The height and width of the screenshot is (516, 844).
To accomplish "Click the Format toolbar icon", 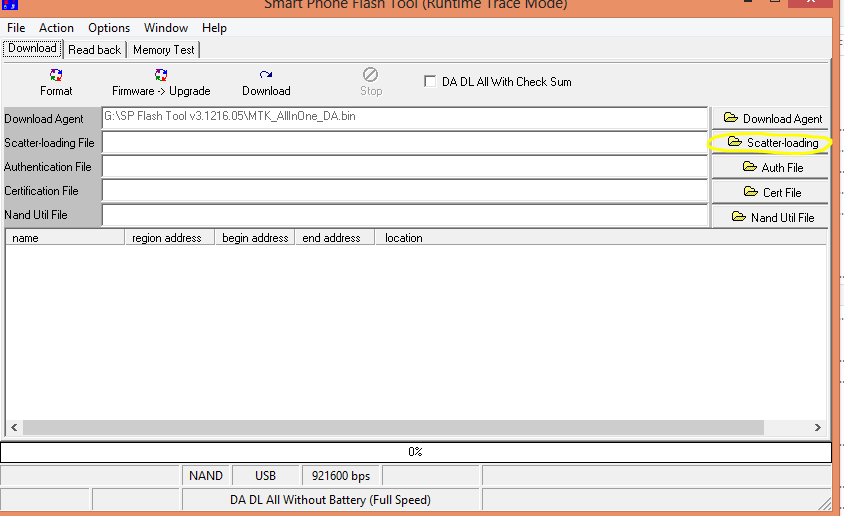I will [55, 75].
